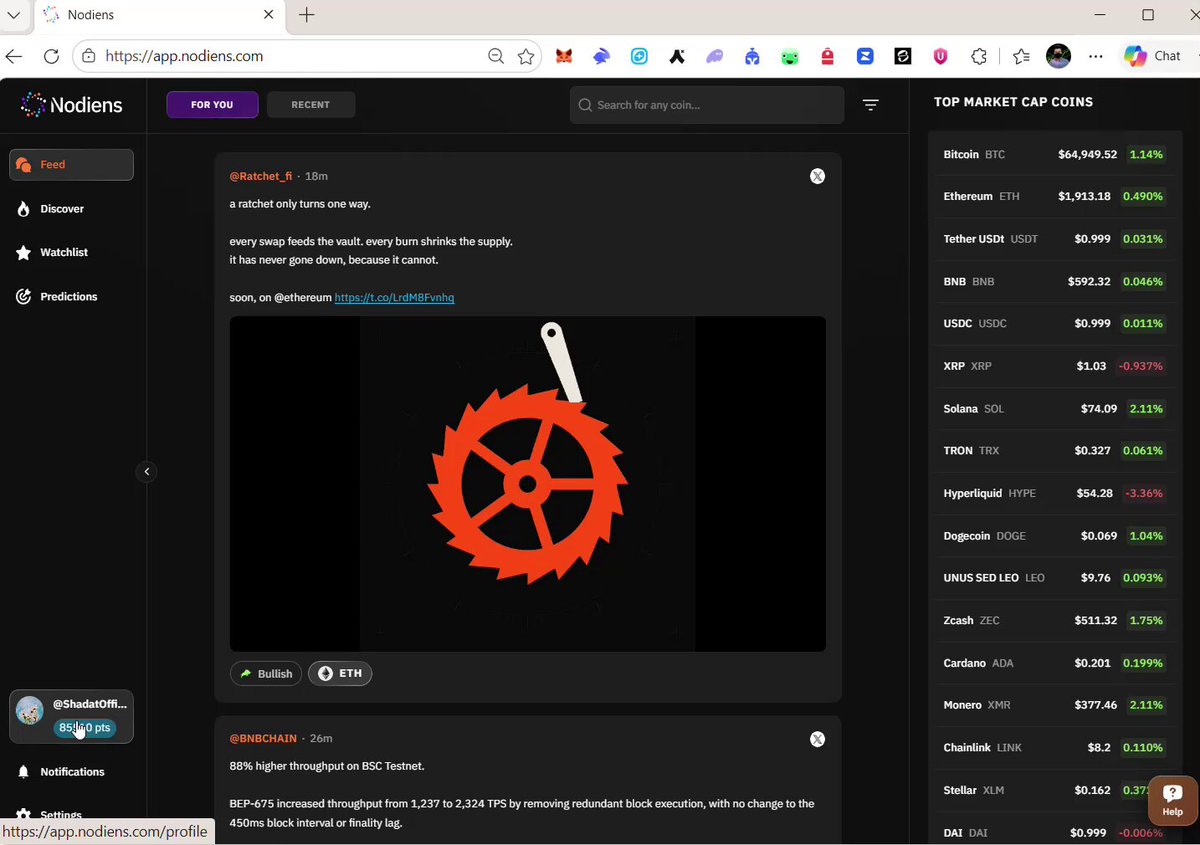Switch to the RECENT feed tab
The height and width of the screenshot is (845, 1200).
[x=310, y=105]
